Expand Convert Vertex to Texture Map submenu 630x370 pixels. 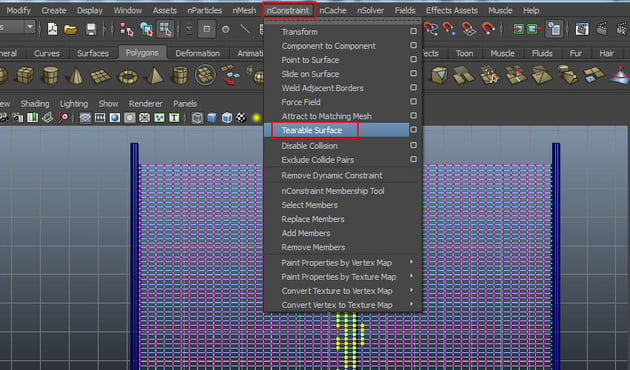pos(411,305)
